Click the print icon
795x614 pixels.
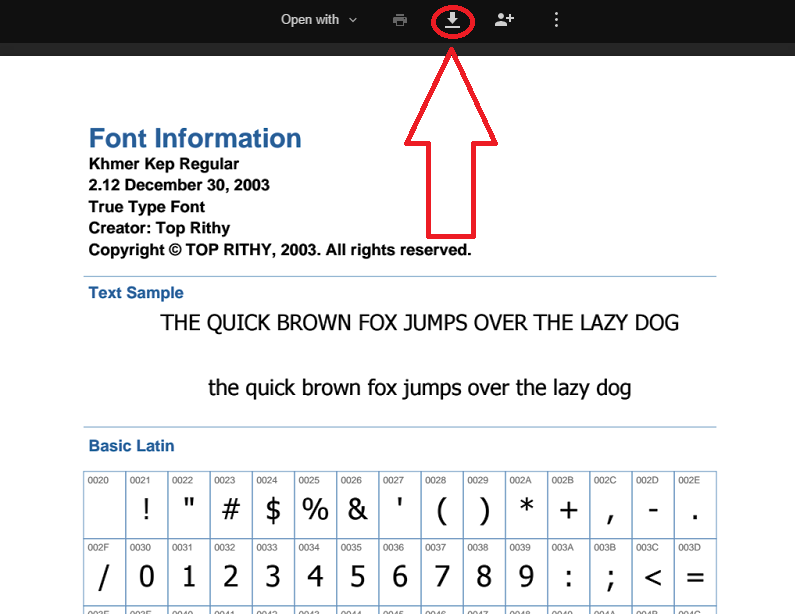[400, 20]
